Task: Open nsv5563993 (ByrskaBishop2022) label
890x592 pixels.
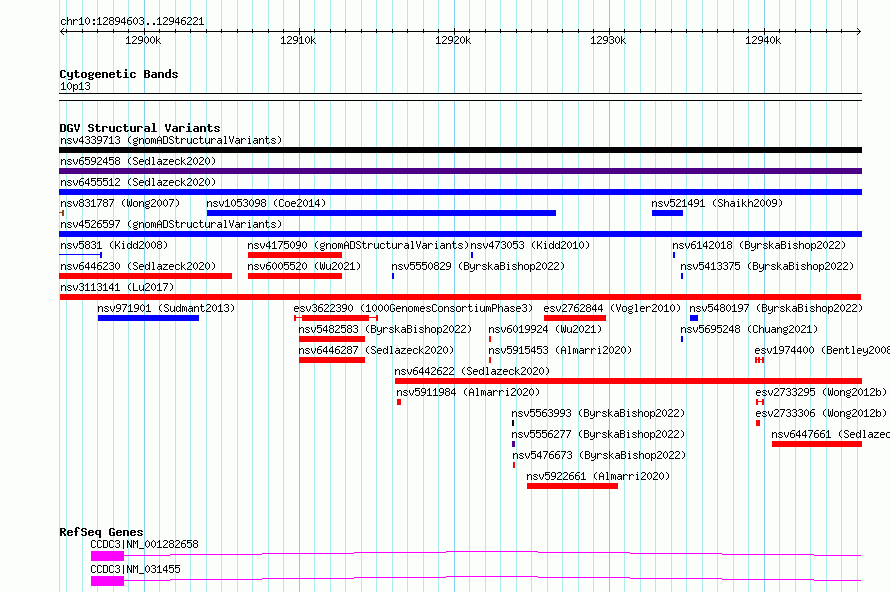Action: pos(598,413)
